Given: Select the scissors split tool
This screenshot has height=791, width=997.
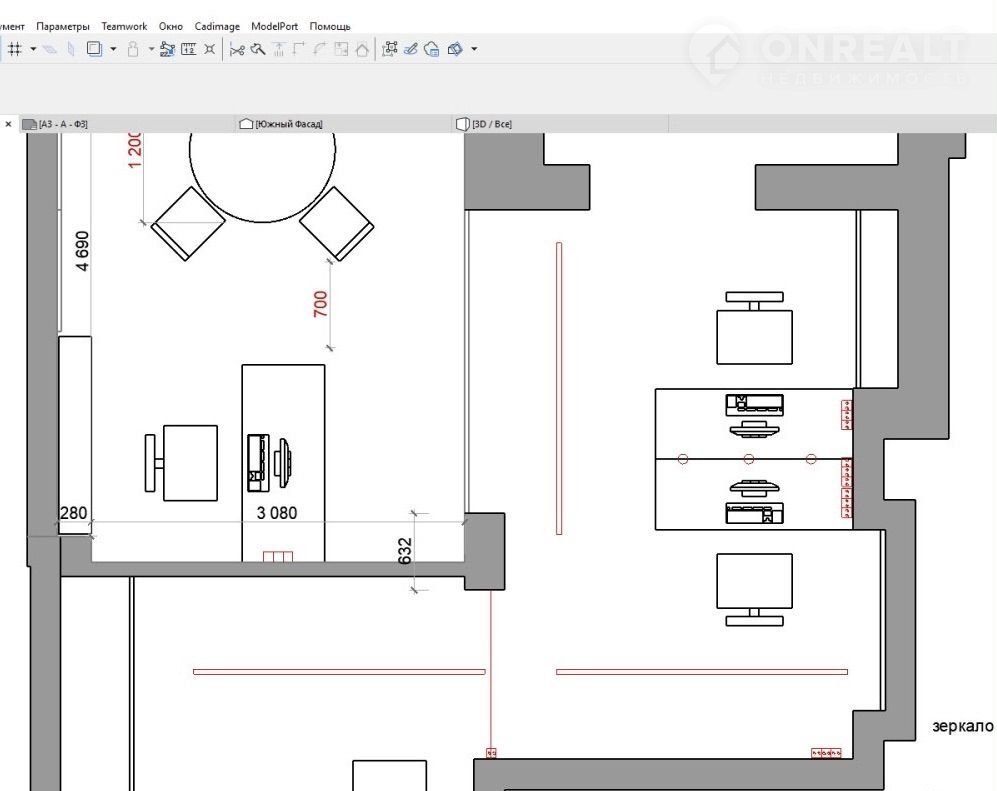Looking at the screenshot, I should click(x=237, y=48).
